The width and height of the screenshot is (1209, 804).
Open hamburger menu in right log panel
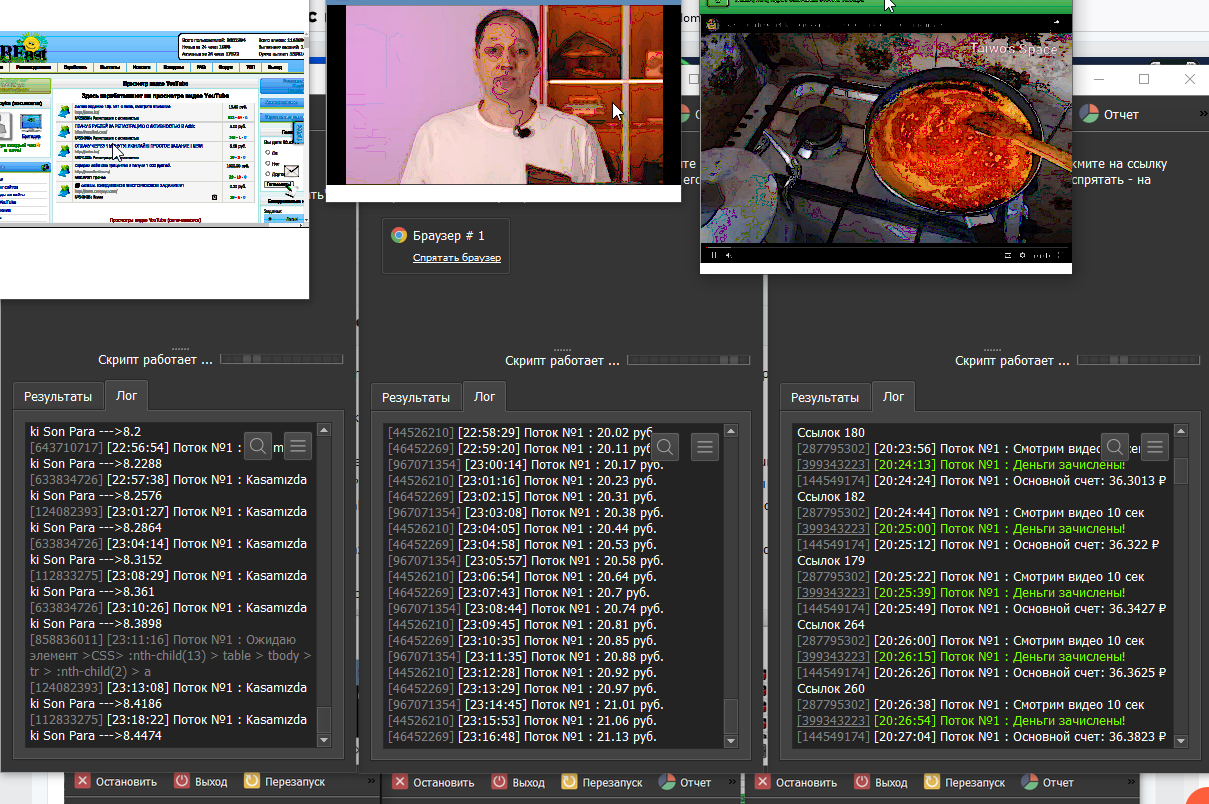pyautogui.click(x=1155, y=446)
